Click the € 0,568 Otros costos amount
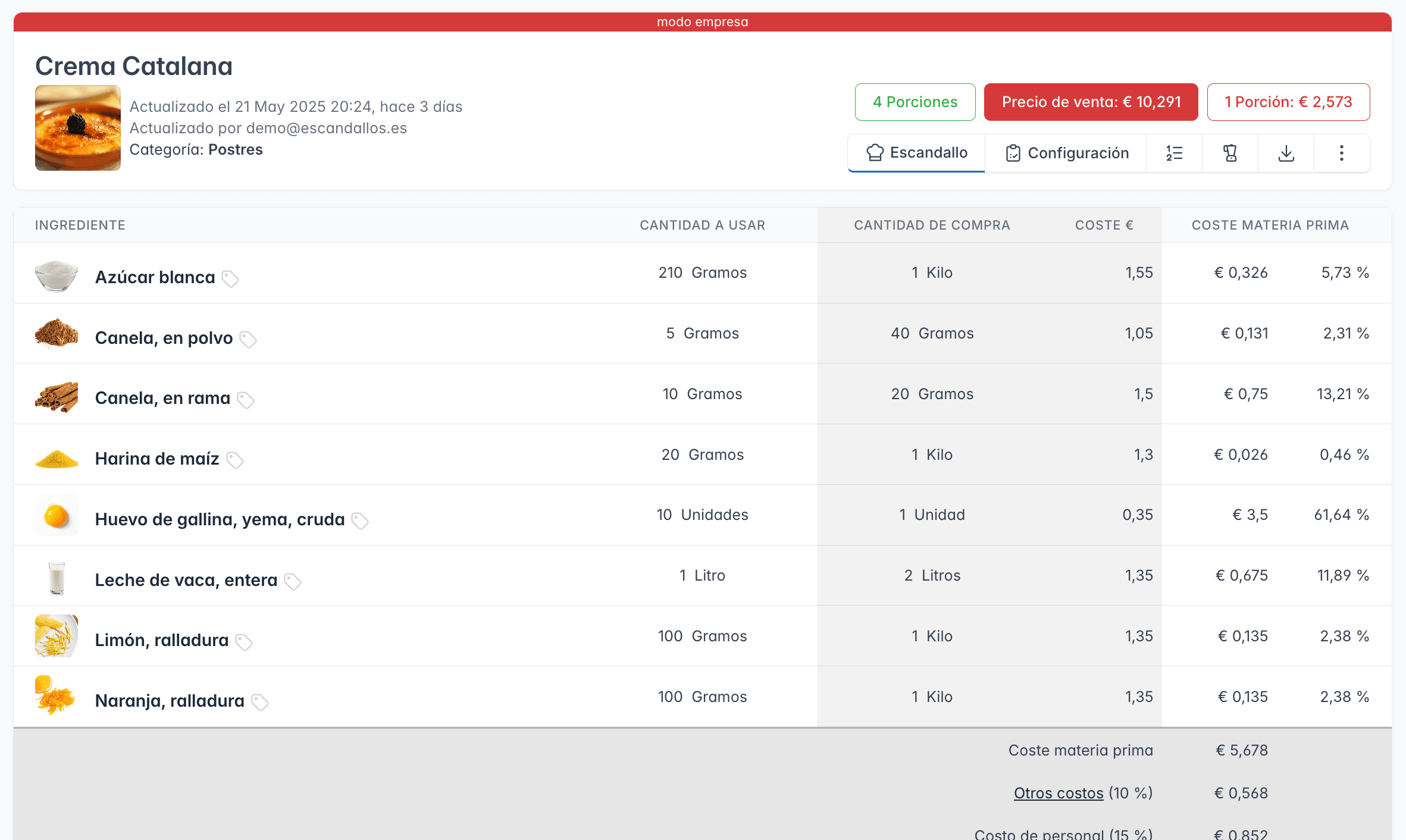 click(1241, 793)
